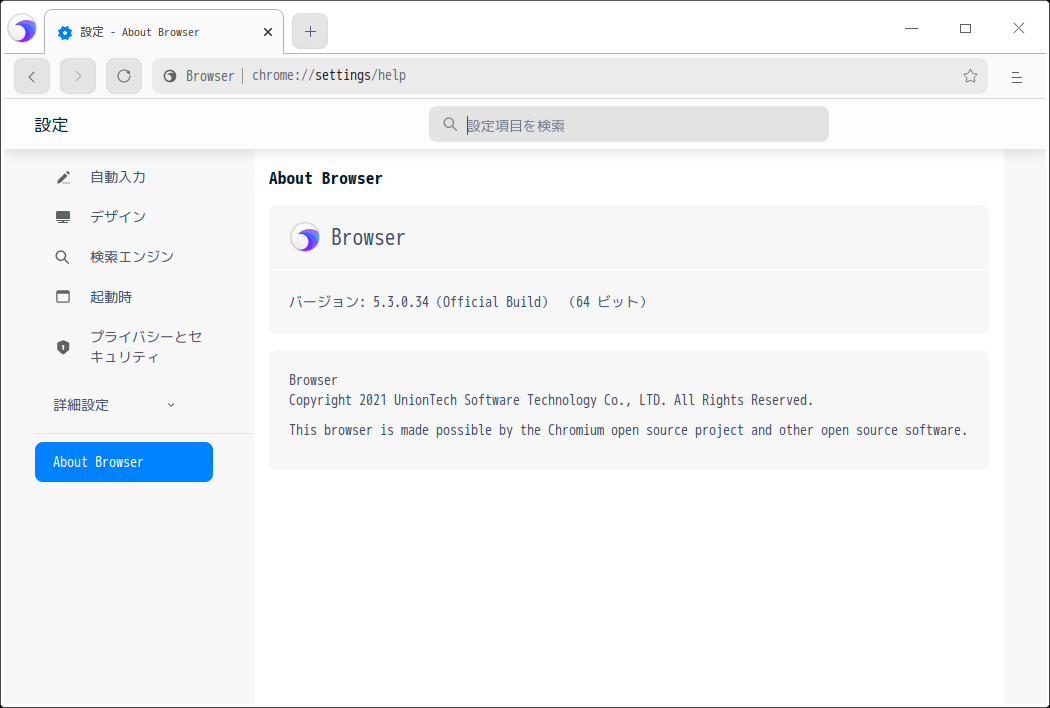Click the site info icon in address bar
The width and height of the screenshot is (1050, 708).
click(170, 76)
